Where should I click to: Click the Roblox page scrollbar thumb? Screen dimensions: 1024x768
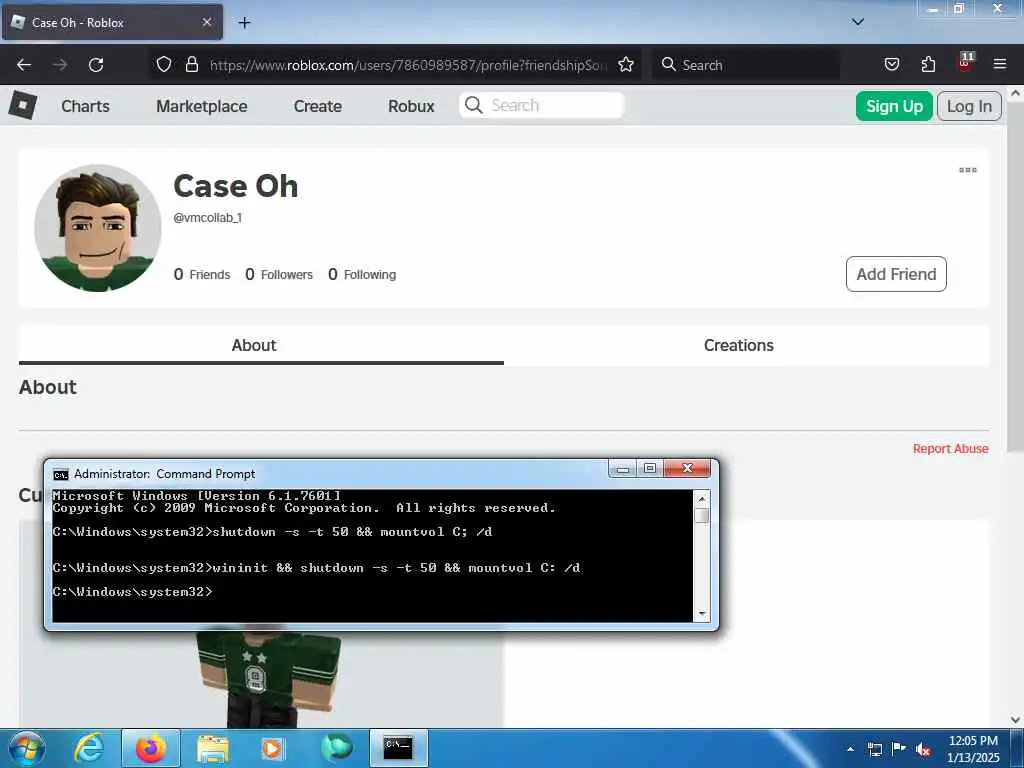tap(1015, 276)
